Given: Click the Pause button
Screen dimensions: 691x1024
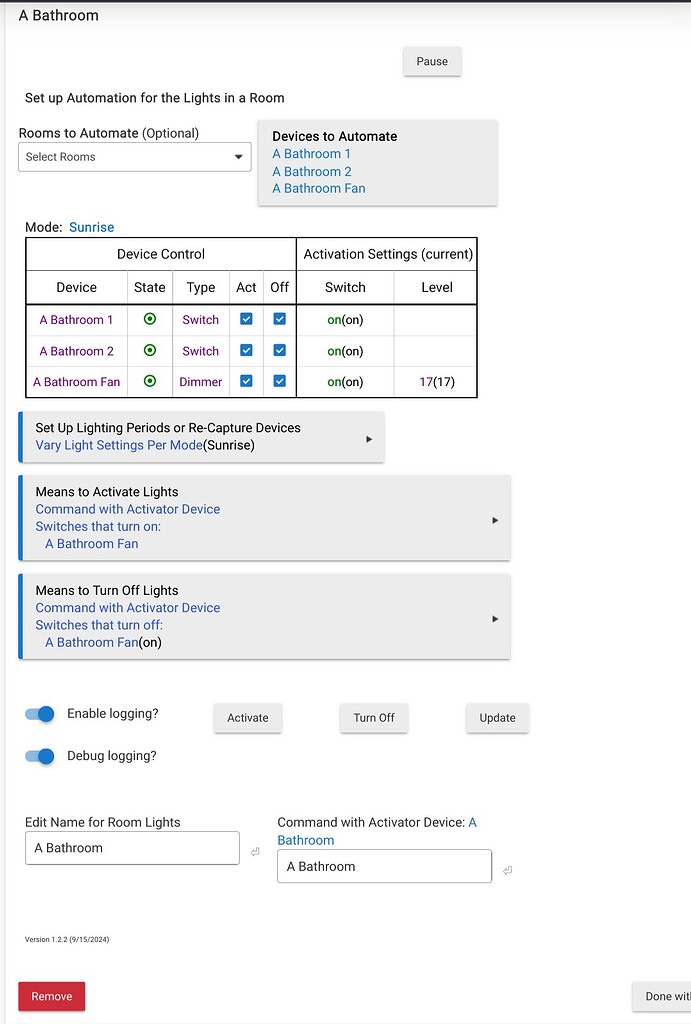Looking at the screenshot, I should tap(431, 61).
